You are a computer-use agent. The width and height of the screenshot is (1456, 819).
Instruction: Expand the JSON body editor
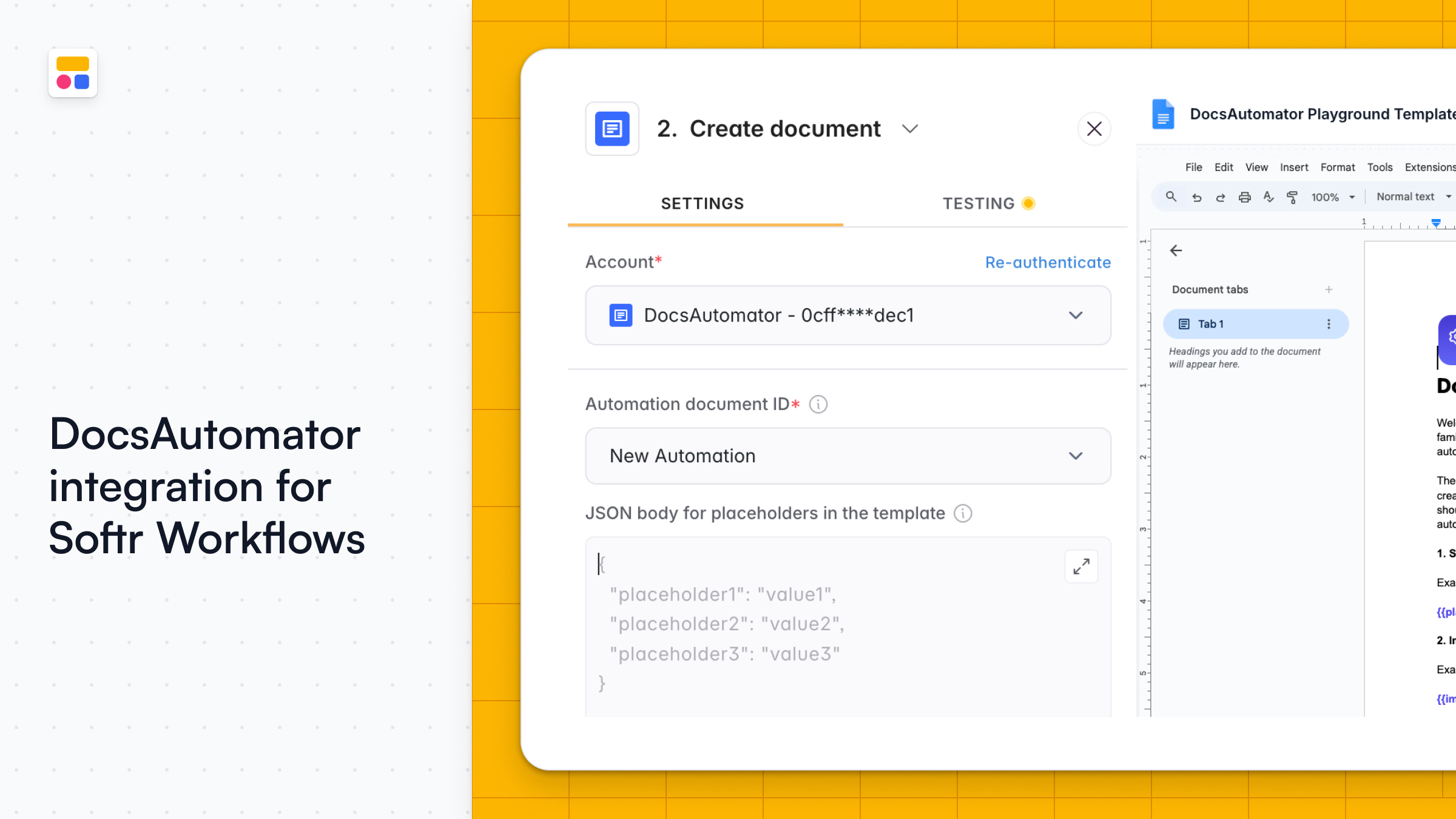[x=1081, y=567]
